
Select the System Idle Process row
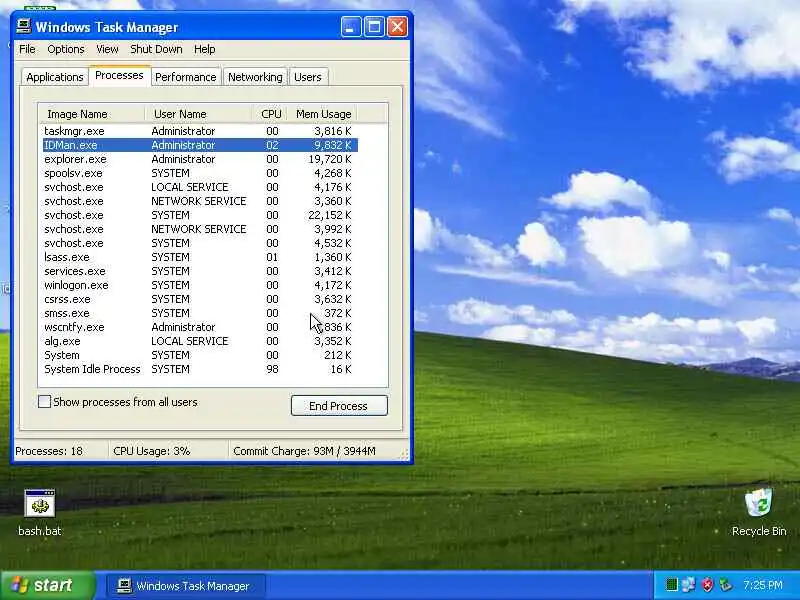pos(200,369)
